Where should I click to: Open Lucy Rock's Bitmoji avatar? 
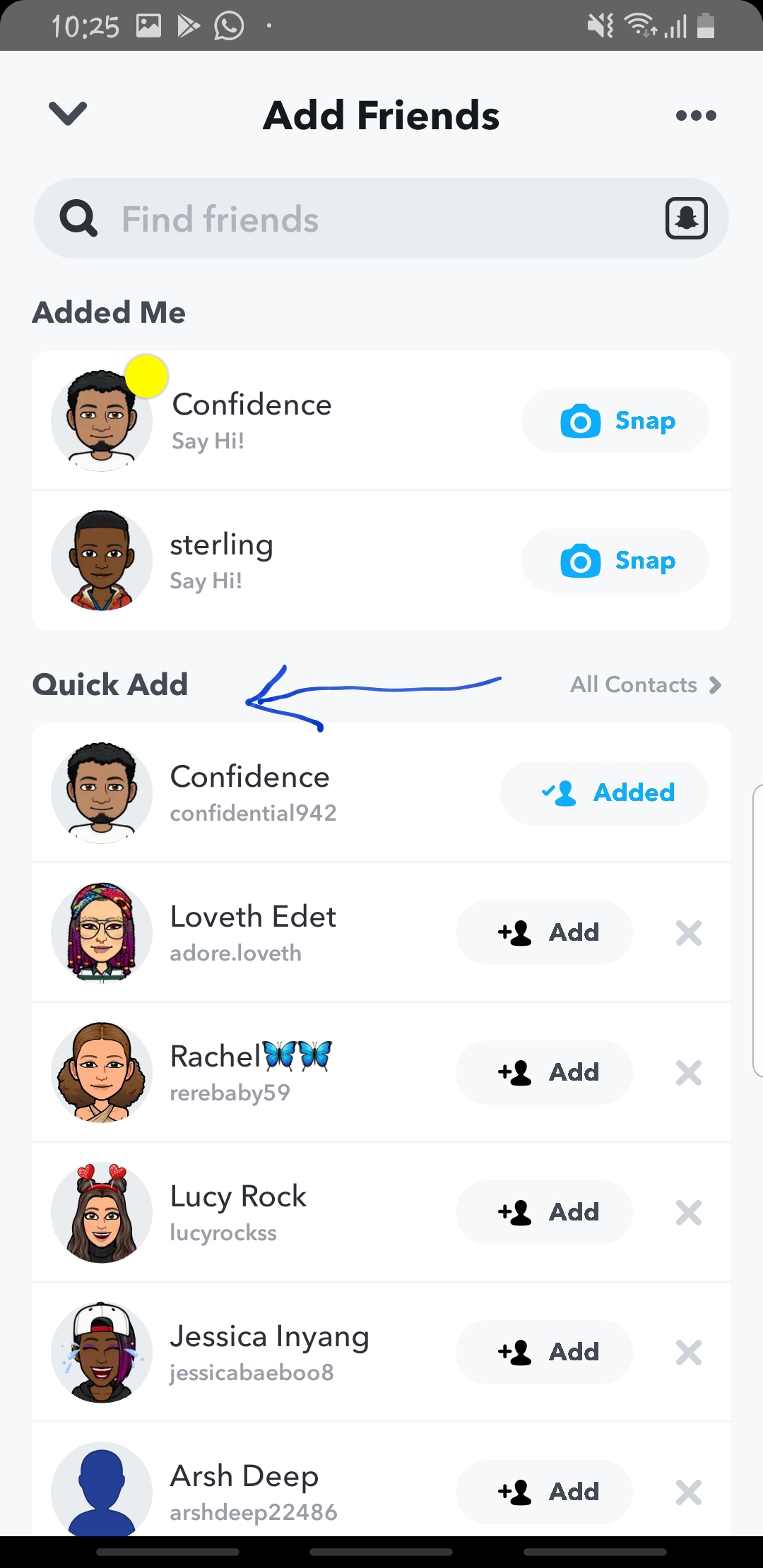101,1213
